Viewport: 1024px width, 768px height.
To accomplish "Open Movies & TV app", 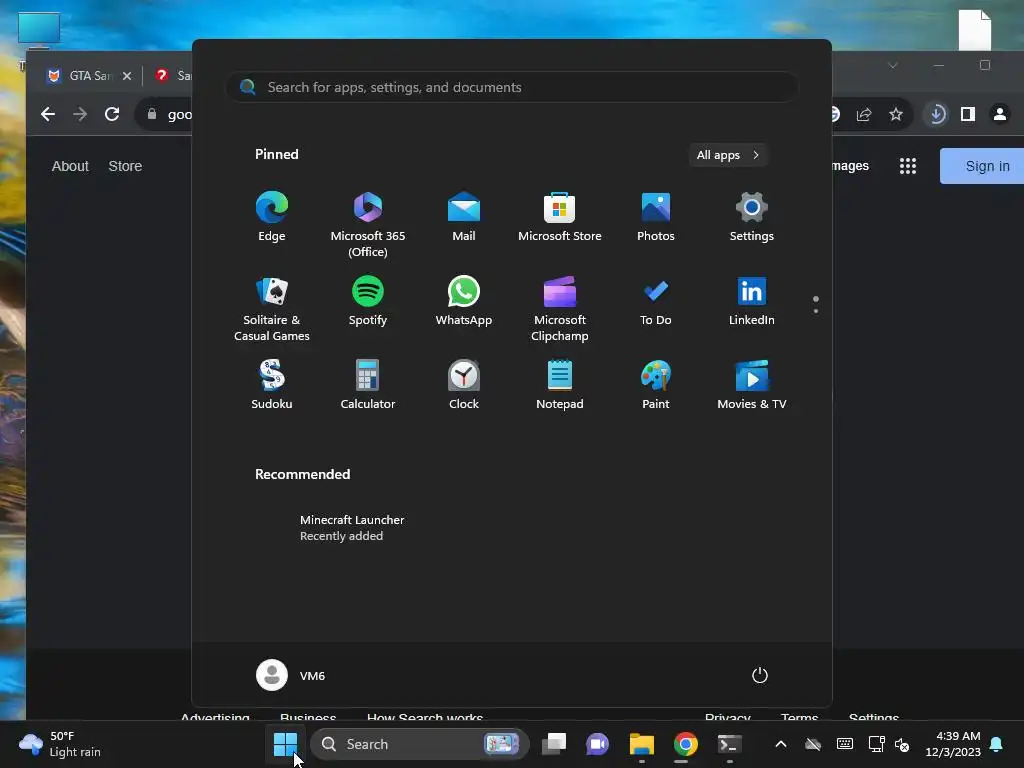I will [x=752, y=385].
